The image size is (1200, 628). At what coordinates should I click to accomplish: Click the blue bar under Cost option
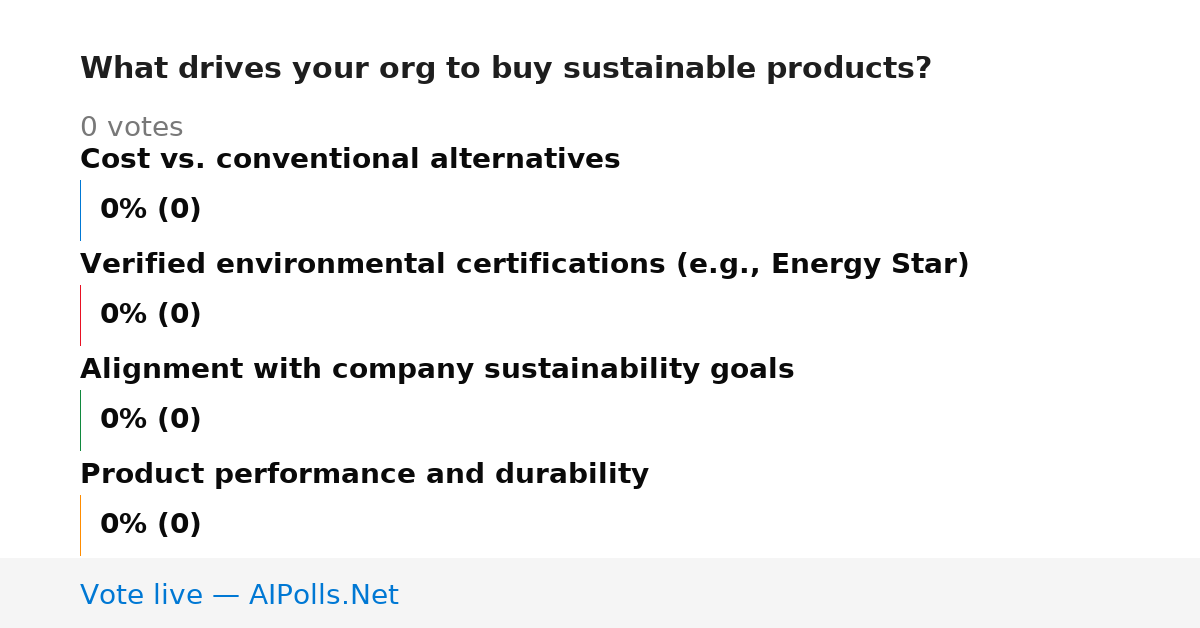80,210
